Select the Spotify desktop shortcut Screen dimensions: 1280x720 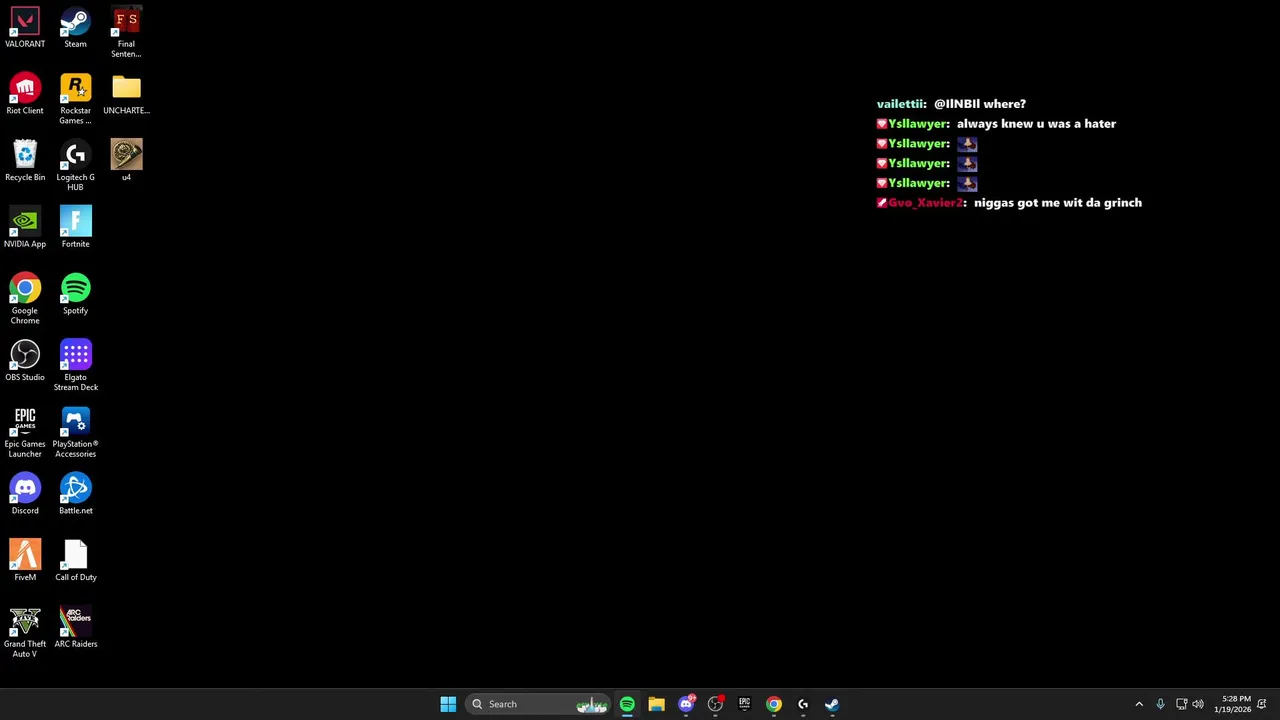pos(75,295)
